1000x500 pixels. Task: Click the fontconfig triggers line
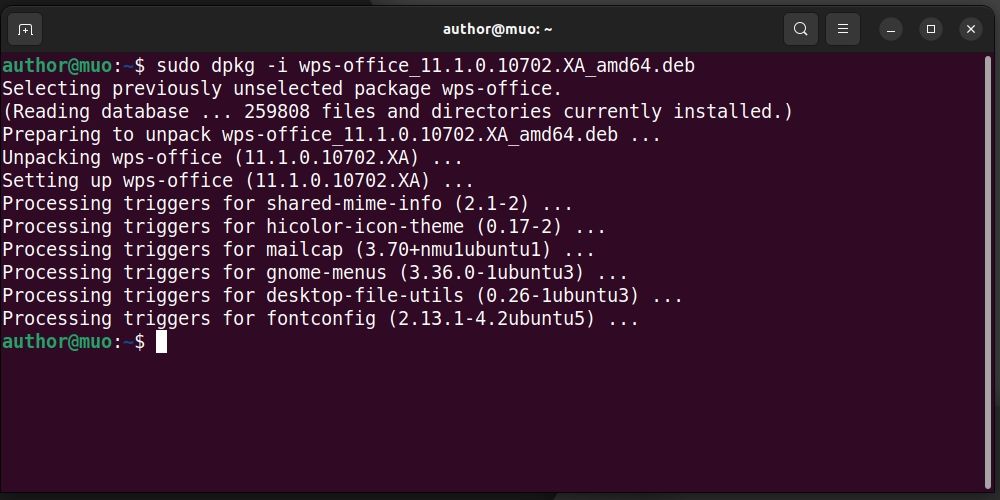coord(320,319)
